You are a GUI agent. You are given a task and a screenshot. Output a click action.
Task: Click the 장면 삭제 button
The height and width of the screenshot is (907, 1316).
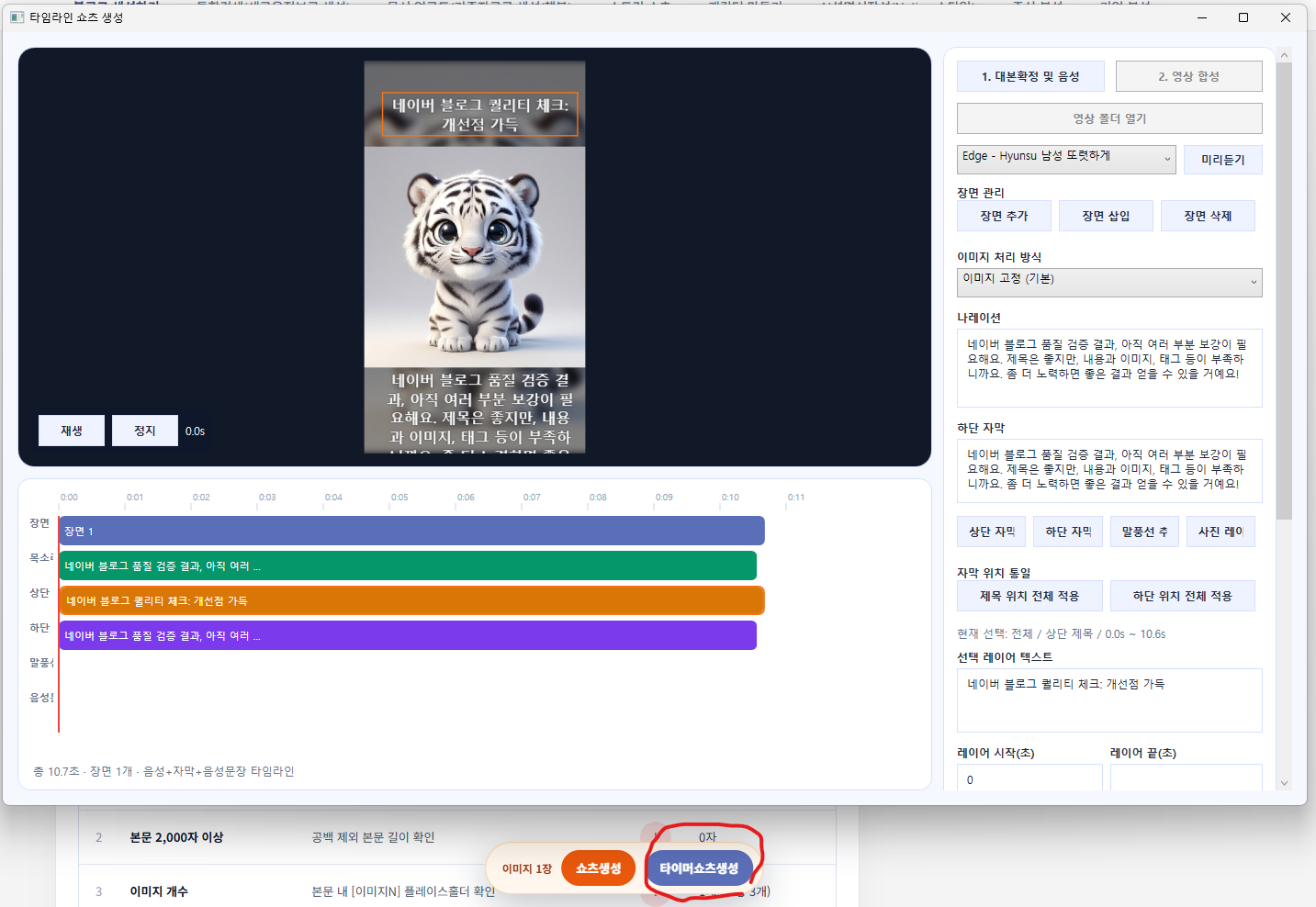pyautogui.click(x=1208, y=216)
